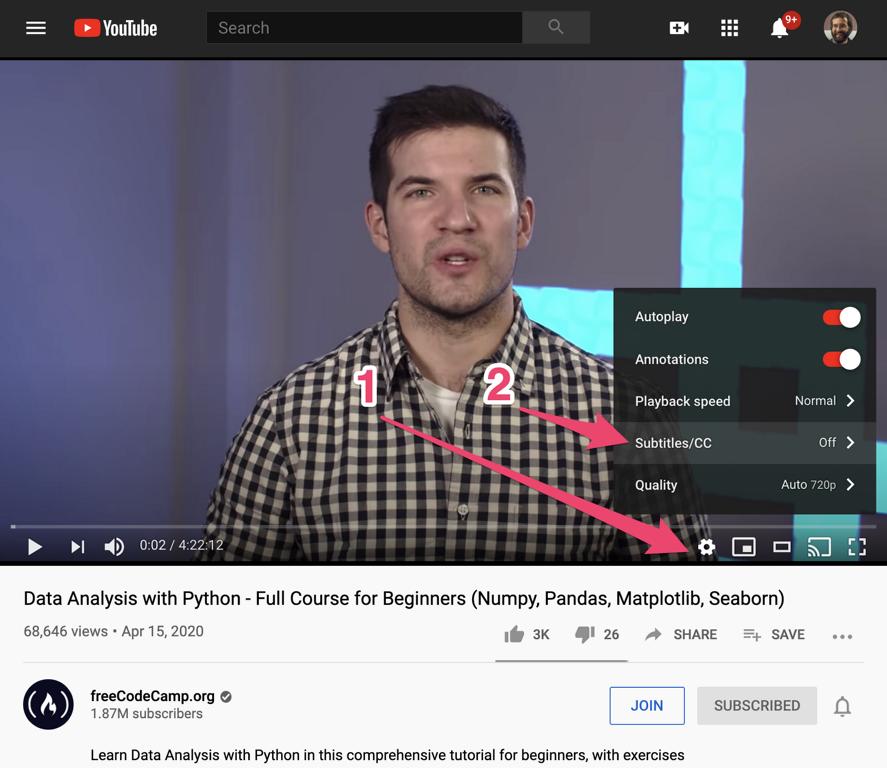
Task: Open the notifications bell in header
Action: 780,28
